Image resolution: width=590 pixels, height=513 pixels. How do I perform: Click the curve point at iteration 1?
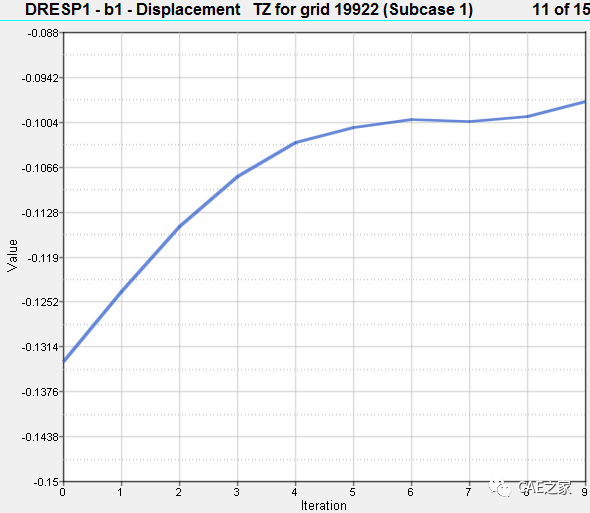(x=121, y=291)
